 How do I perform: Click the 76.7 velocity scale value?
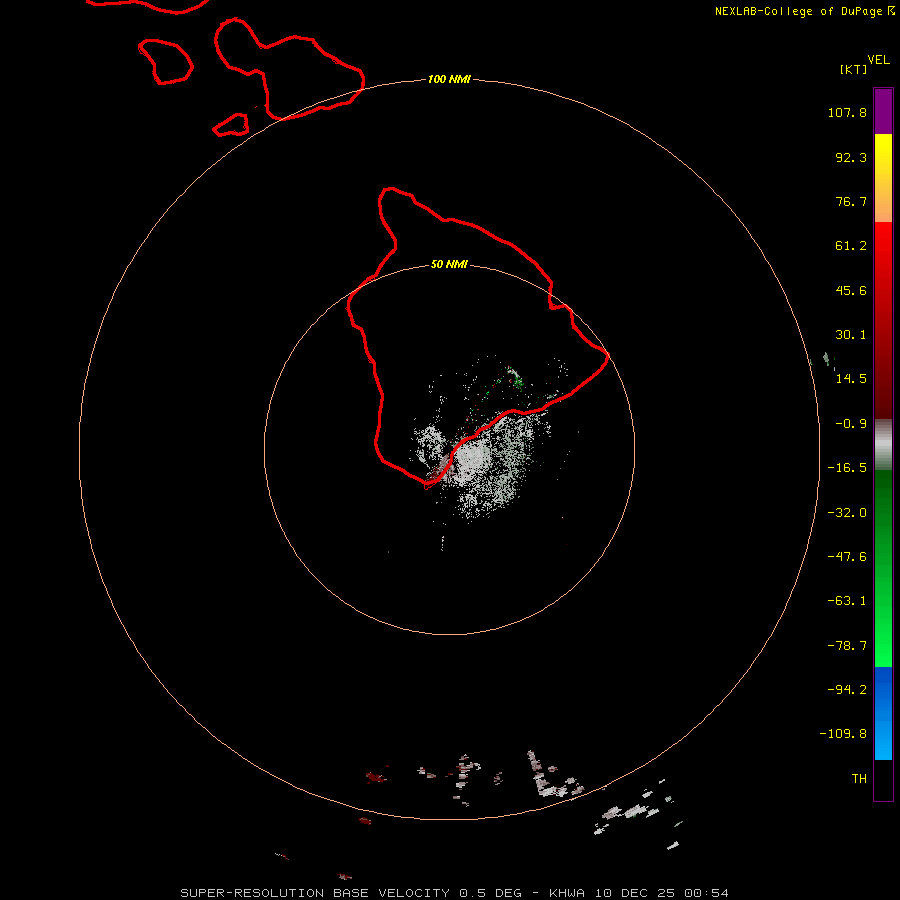point(851,201)
